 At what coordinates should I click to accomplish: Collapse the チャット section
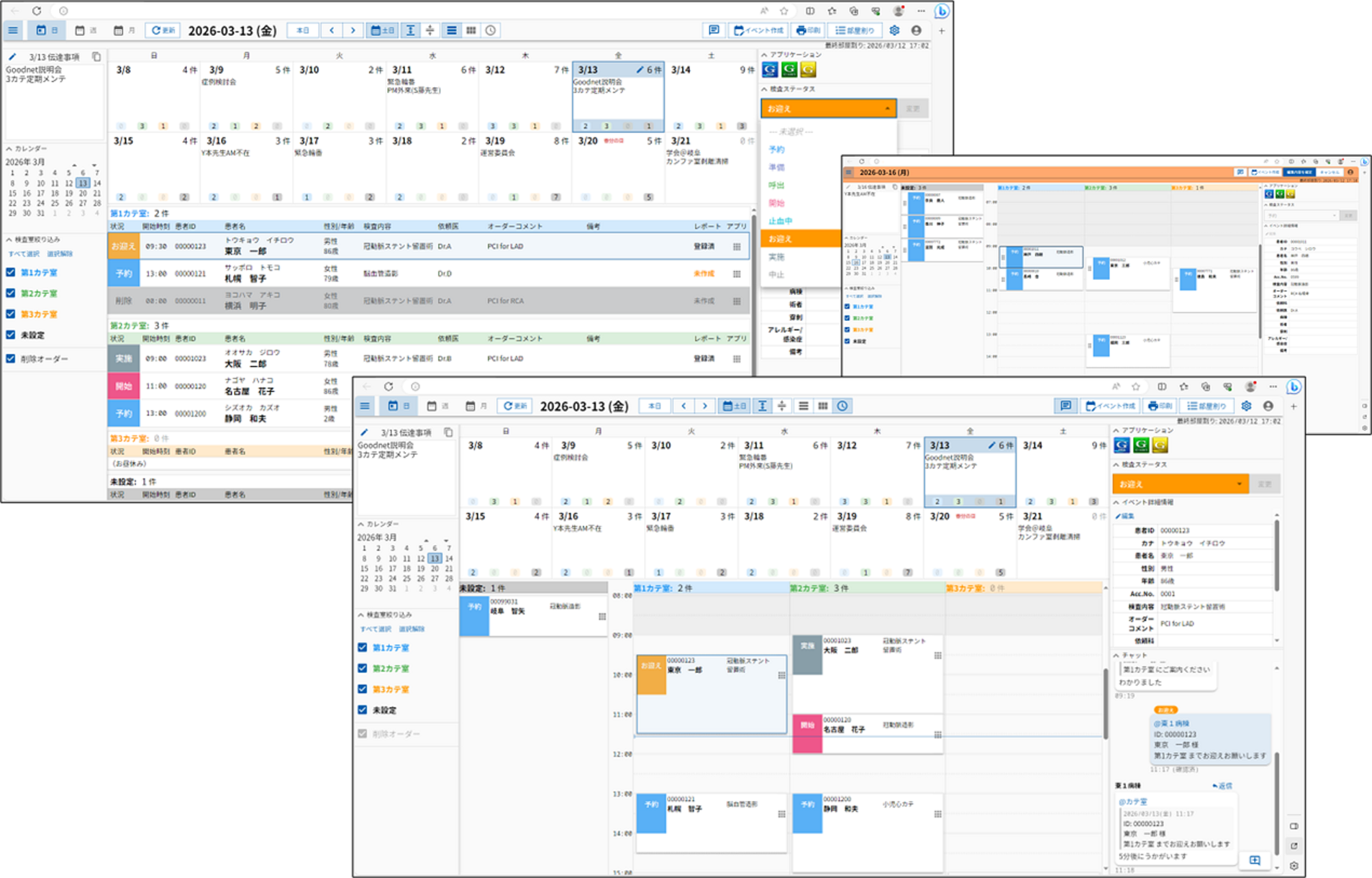pos(1117,656)
